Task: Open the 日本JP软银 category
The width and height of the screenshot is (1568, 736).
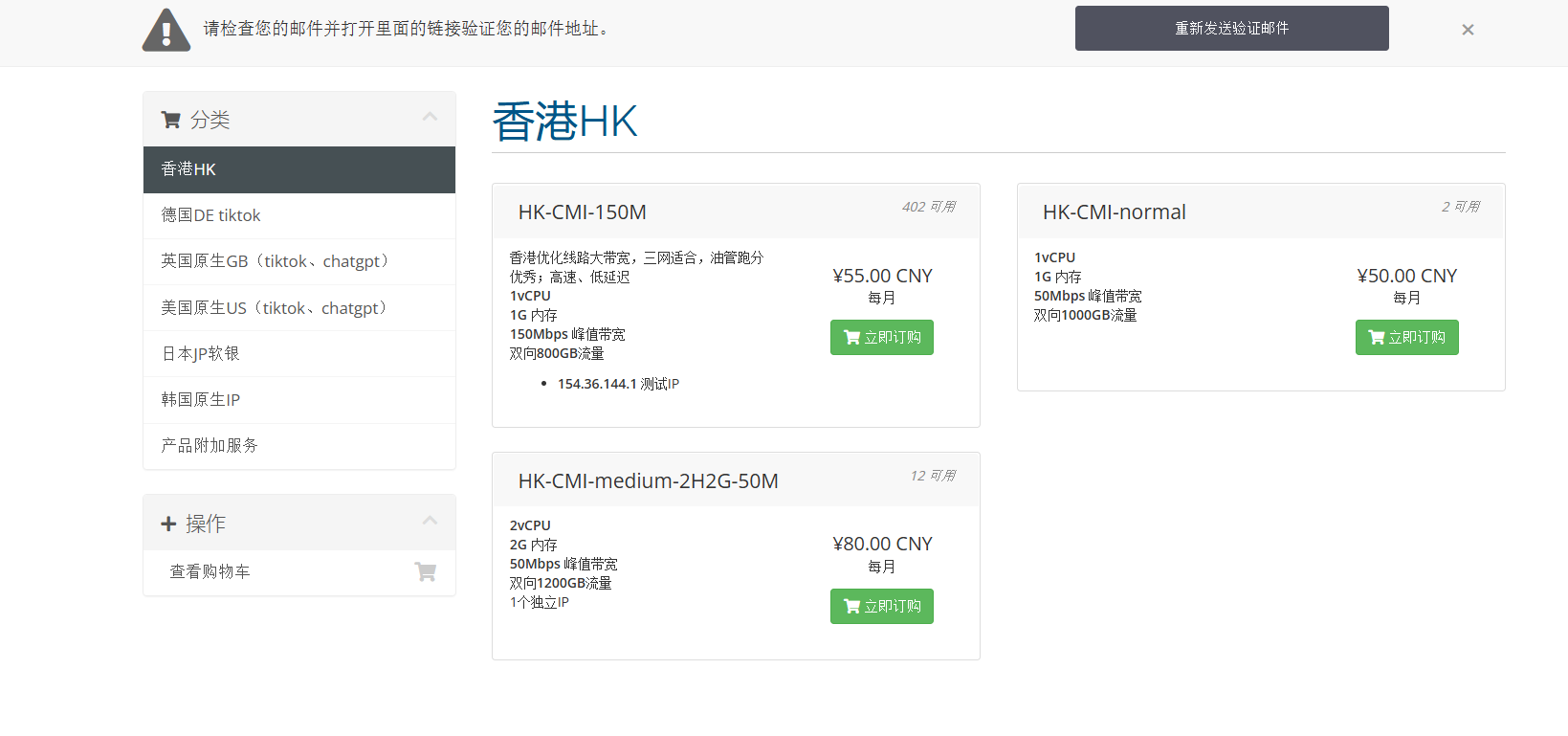Action: click(x=299, y=354)
